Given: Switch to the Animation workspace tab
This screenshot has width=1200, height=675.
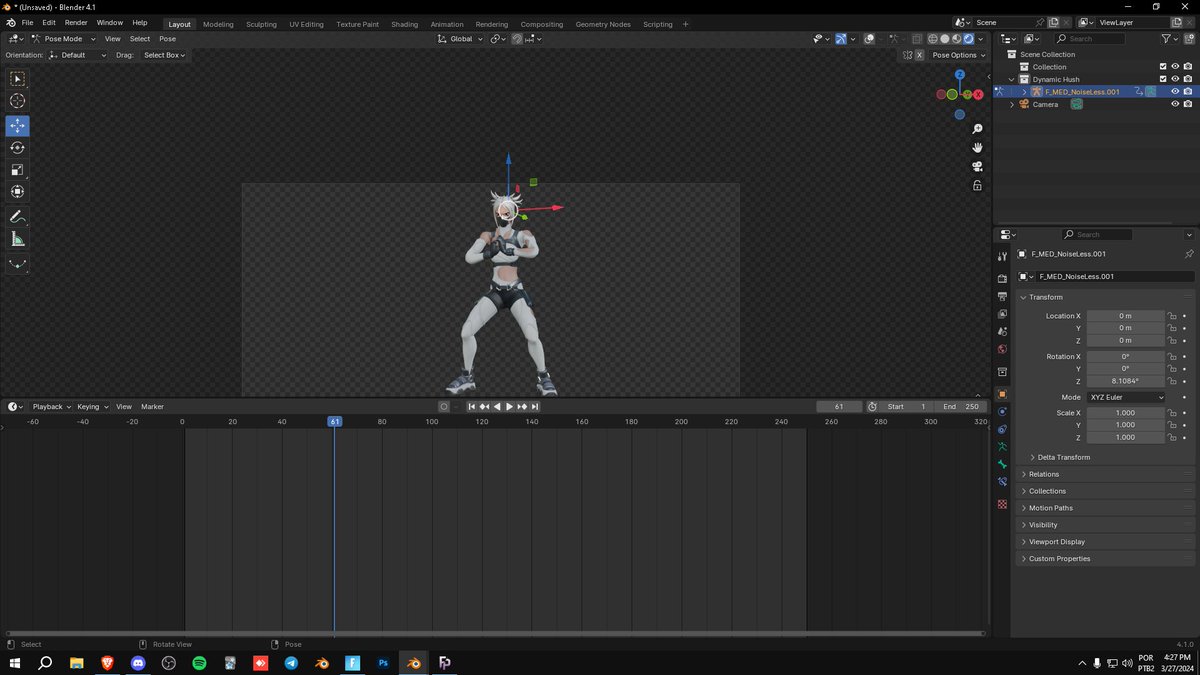Looking at the screenshot, I should click(447, 24).
